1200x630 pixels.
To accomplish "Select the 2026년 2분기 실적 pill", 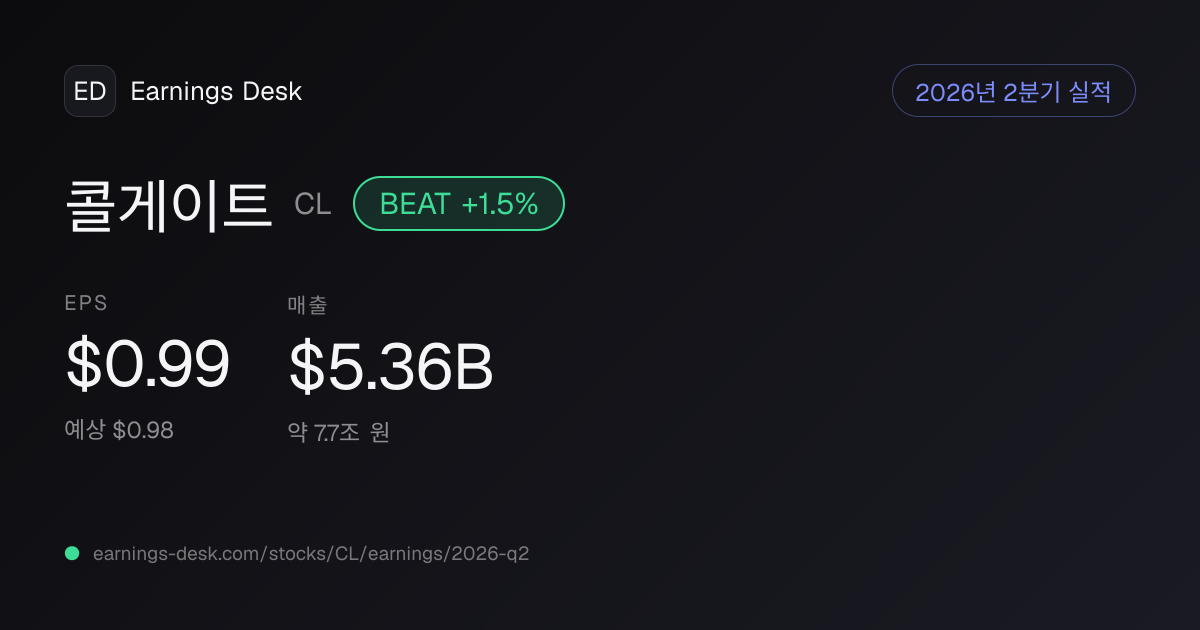I will coord(1013,91).
